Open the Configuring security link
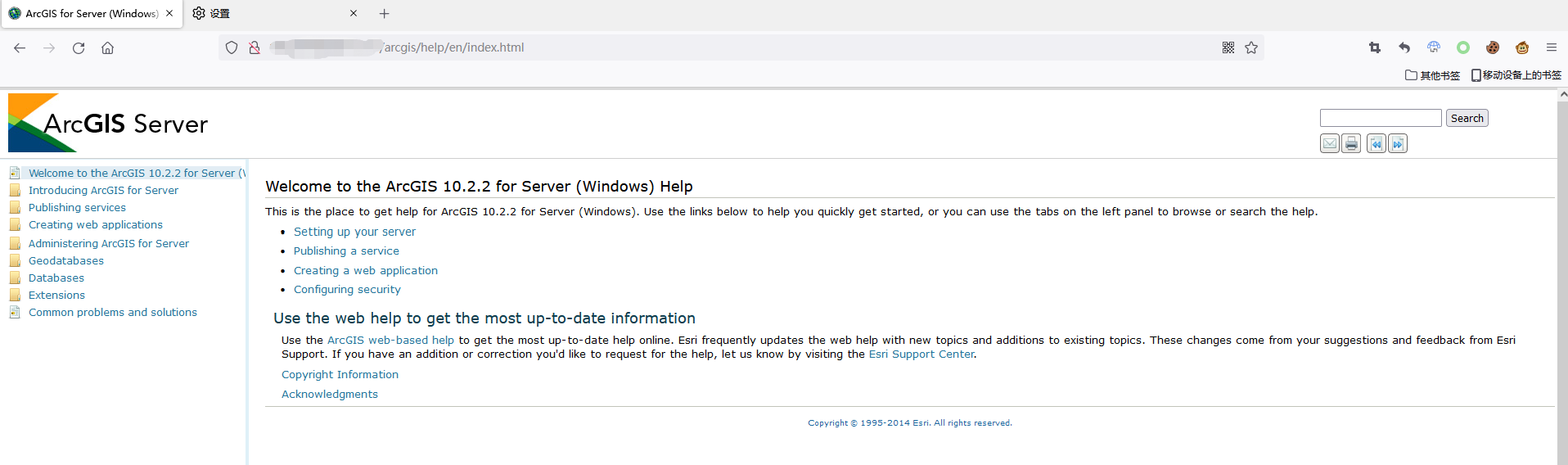Viewport: 1568px width, 465px height. point(347,290)
